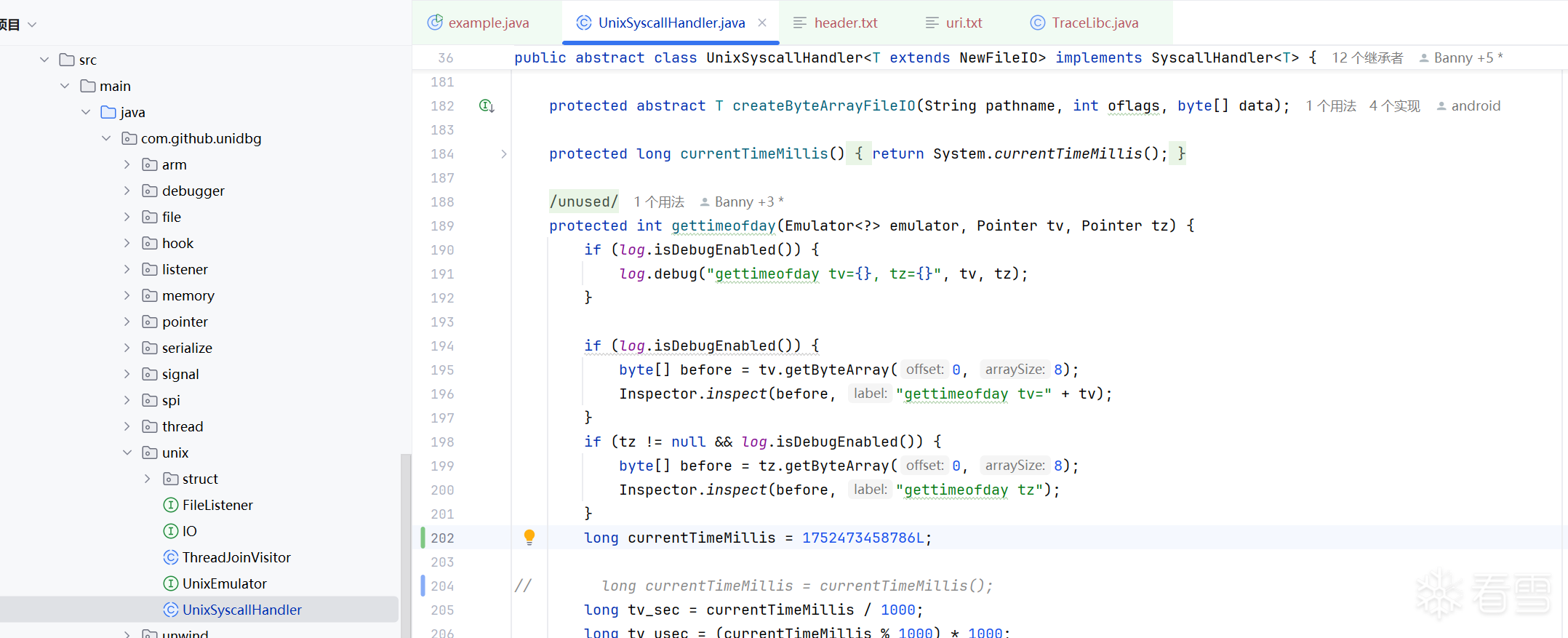This screenshot has width=1568, height=638.
Task: Click the "Banny +3" author hint
Action: [x=742, y=202]
